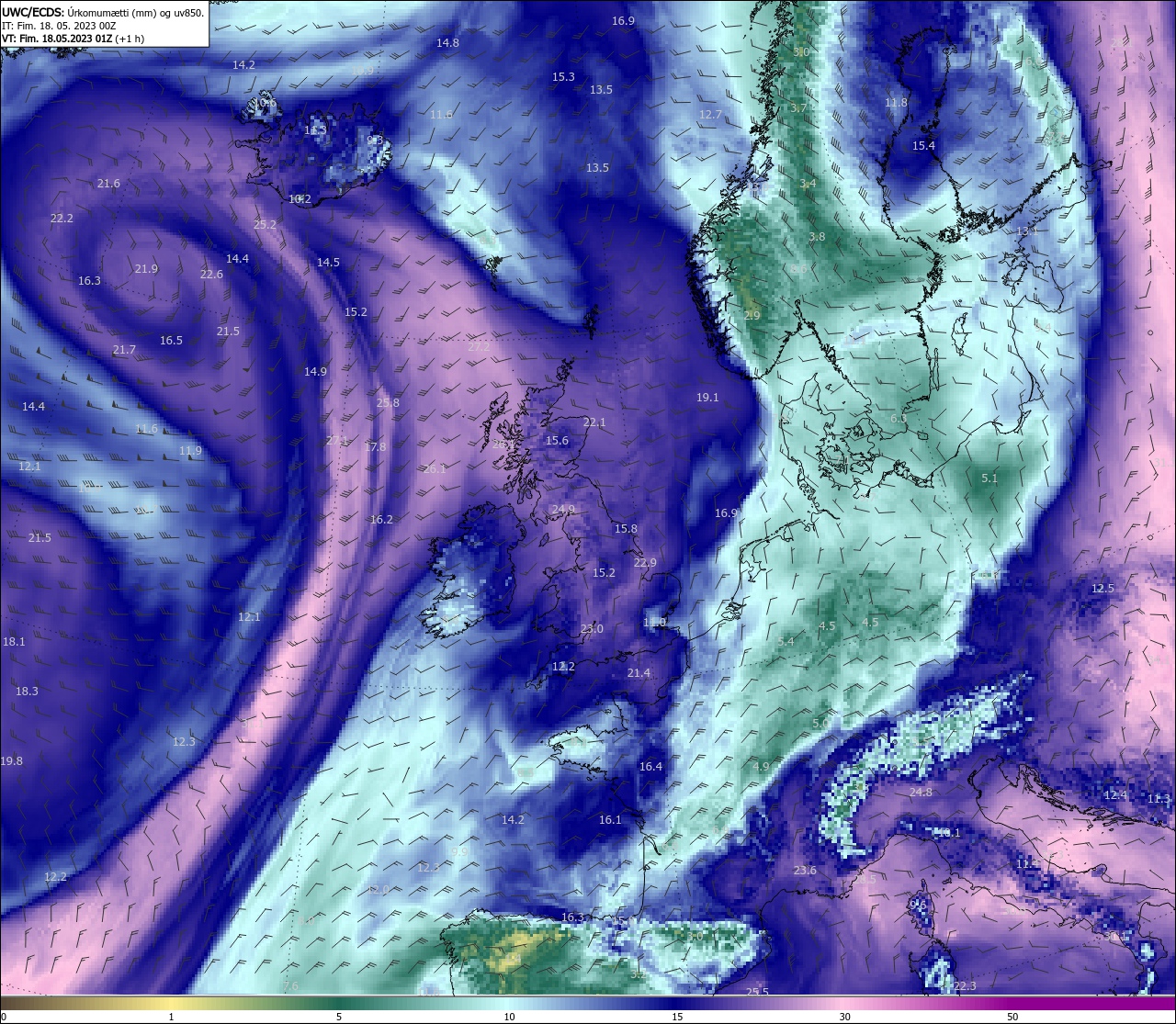Screen dimensions: 1176x1024
Task: Click the legend tick label 0
Action: pyautogui.click(x=4, y=1017)
